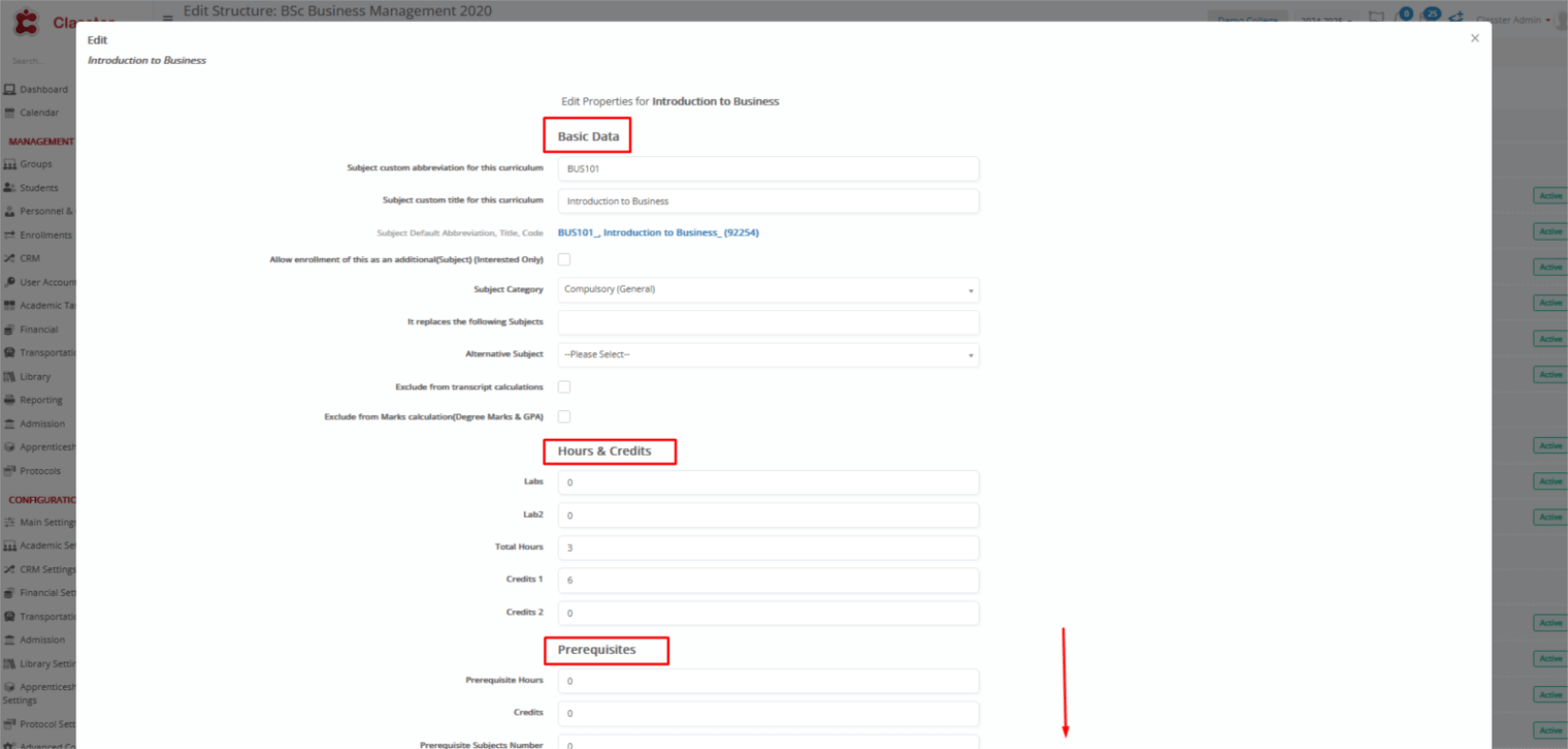Screen dimensions: 1568x749
Task: Close the Edit dialog with X
Action: [1475, 38]
